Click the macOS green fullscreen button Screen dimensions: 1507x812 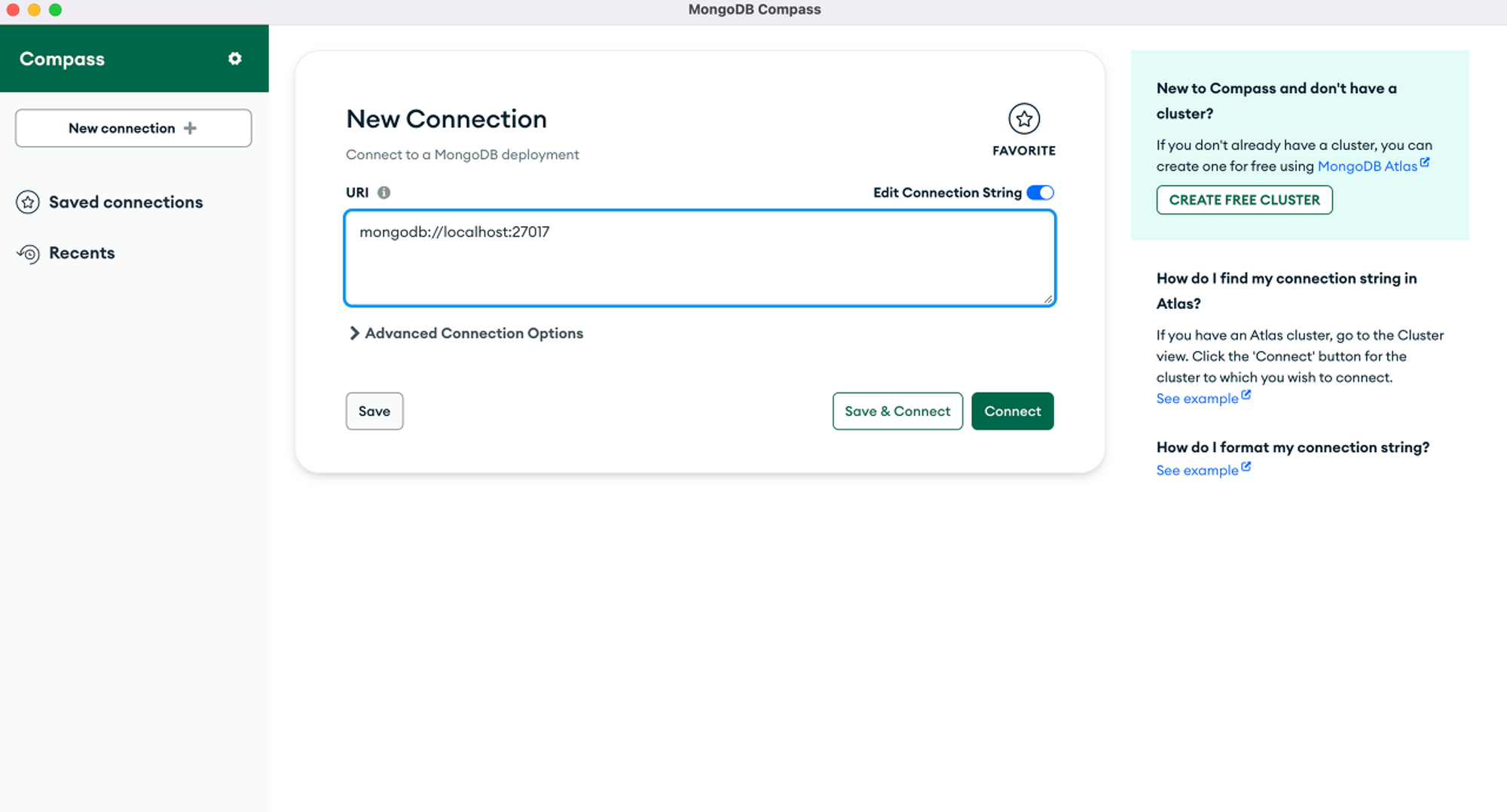pos(55,10)
